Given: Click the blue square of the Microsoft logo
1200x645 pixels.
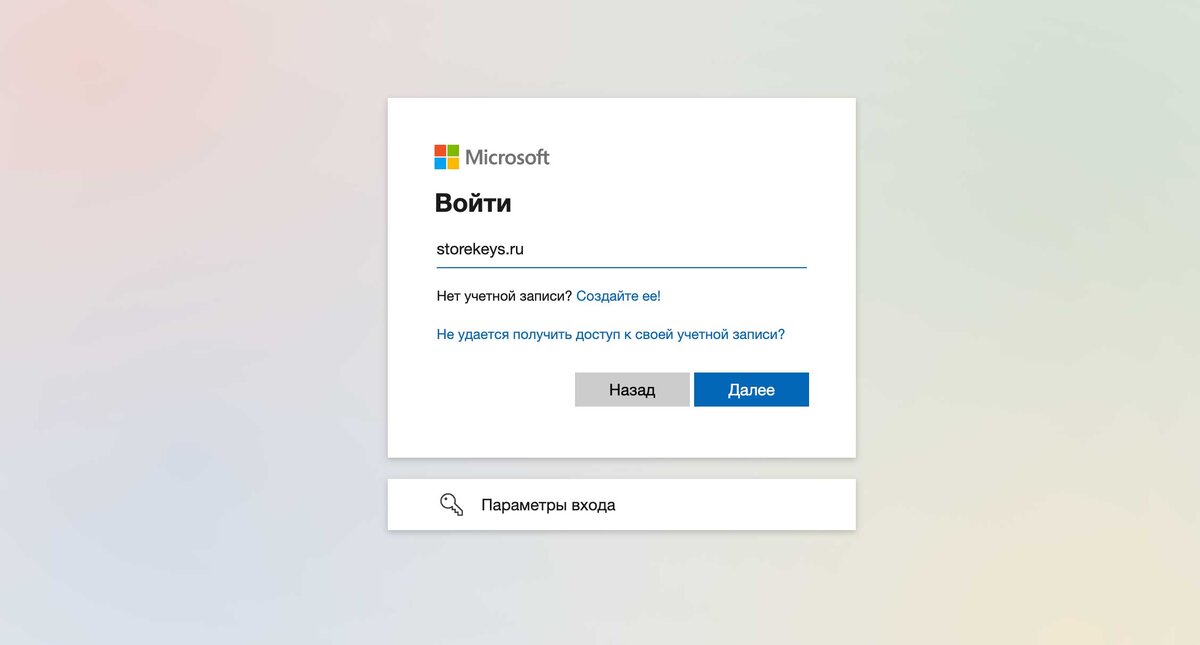Looking at the screenshot, I should coord(440,163).
